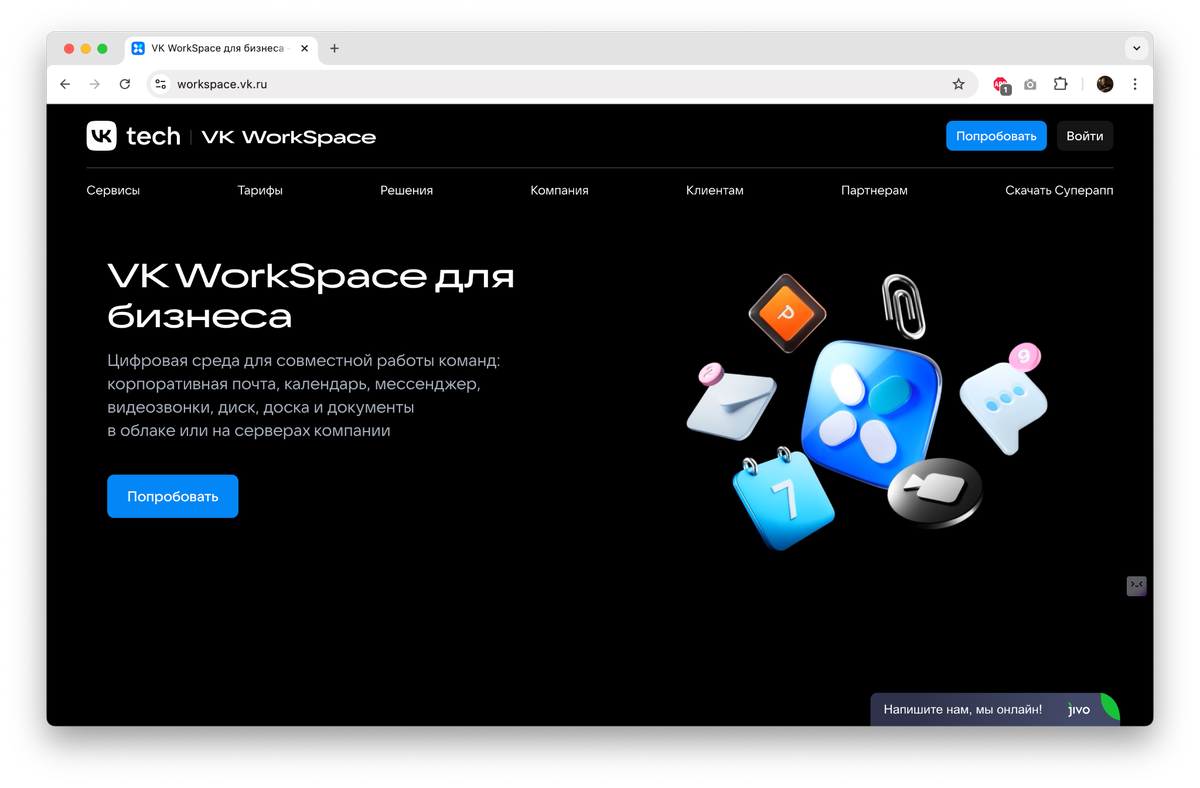Go back with the browser back arrow
Viewport: 1200px width, 788px height.
tap(65, 84)
